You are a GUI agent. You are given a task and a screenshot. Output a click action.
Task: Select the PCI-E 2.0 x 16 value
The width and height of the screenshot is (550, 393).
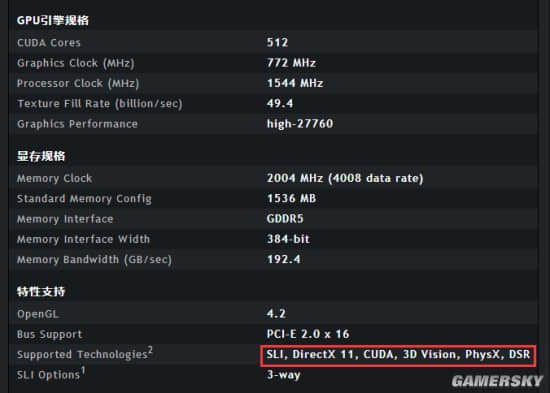tap(308, 334)
